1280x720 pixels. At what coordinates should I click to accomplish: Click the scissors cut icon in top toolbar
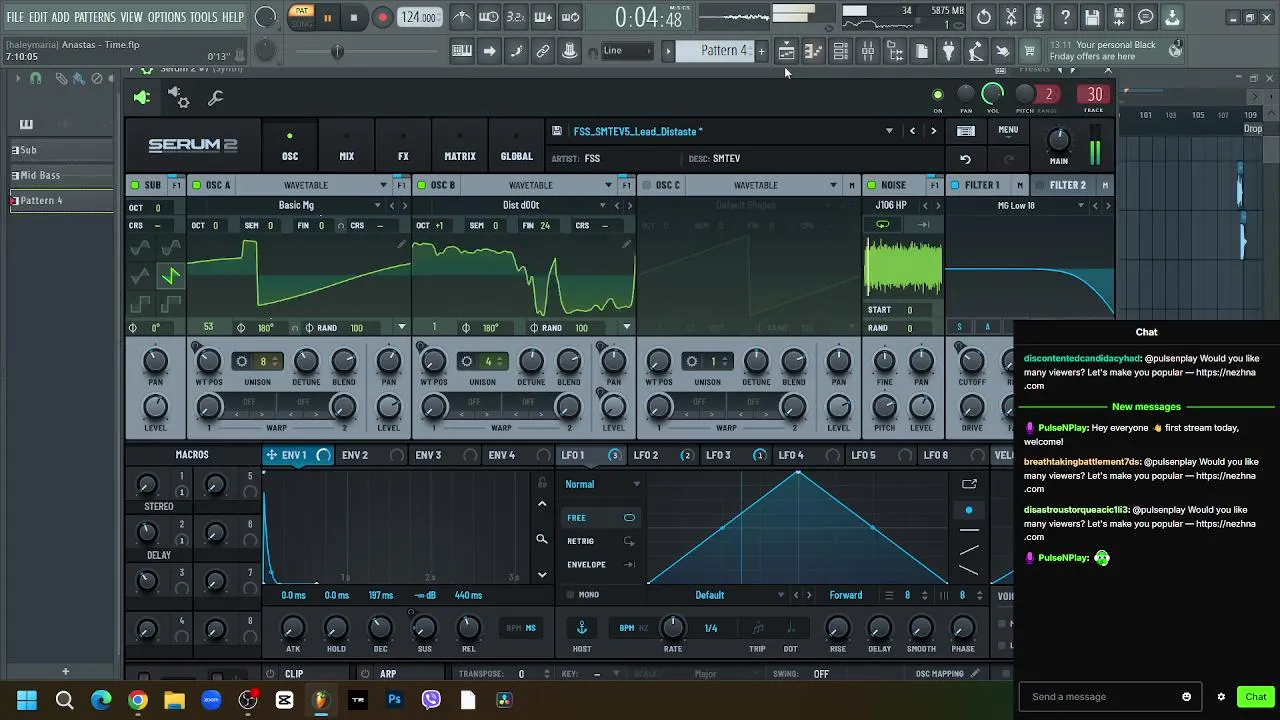(1011, 17)
